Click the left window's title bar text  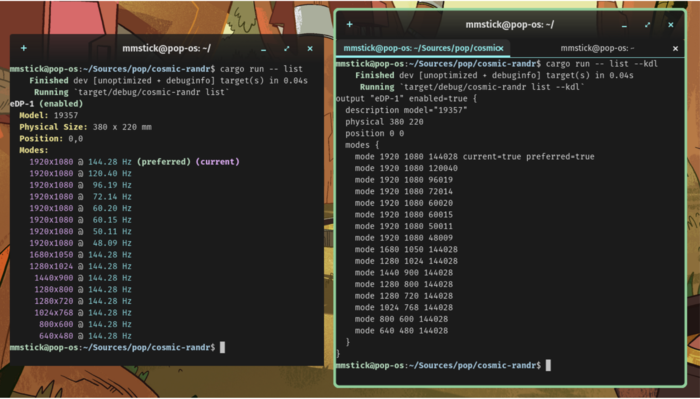tap(167, 48)
